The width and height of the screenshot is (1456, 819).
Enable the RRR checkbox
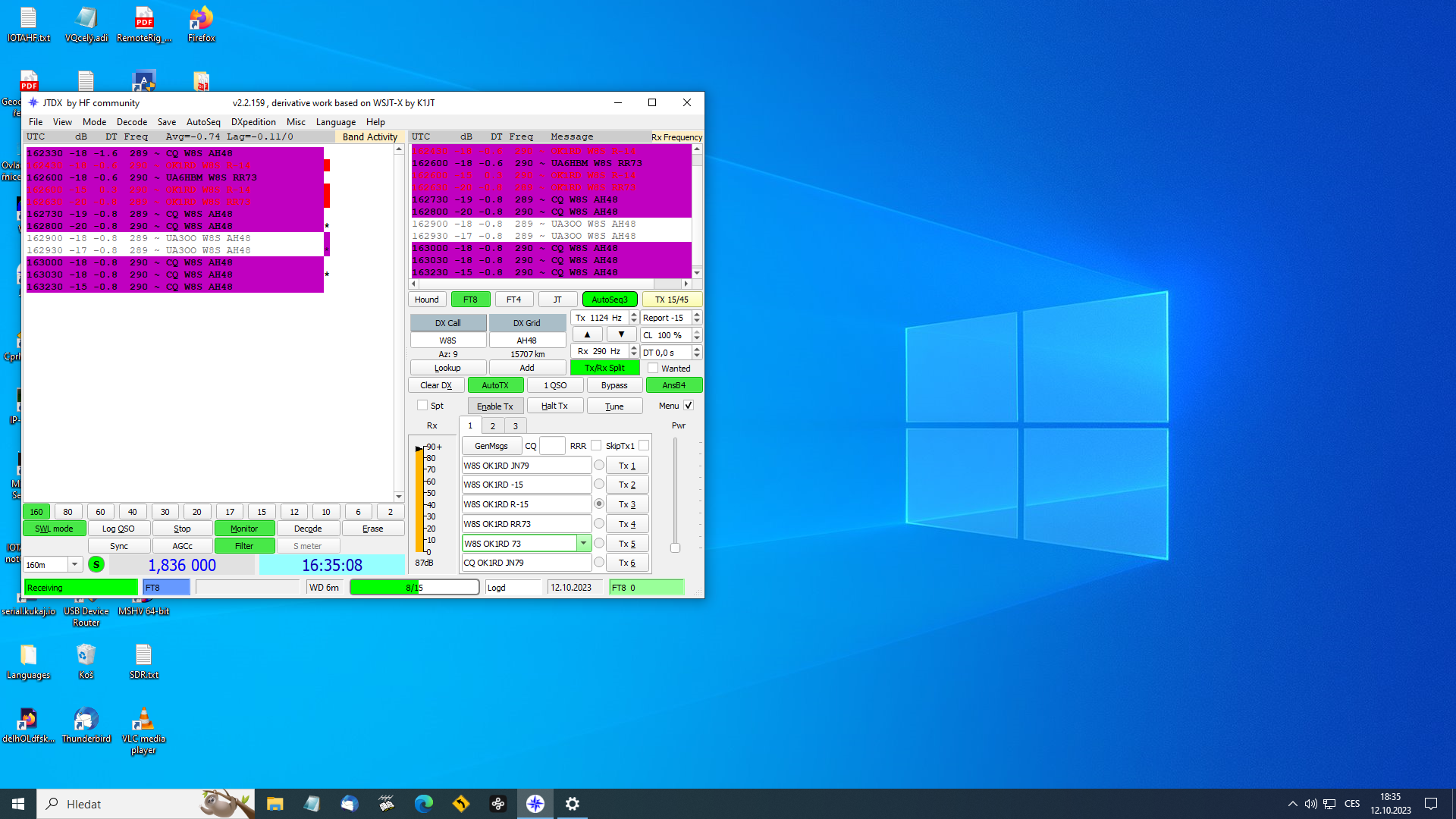point(596,445)
